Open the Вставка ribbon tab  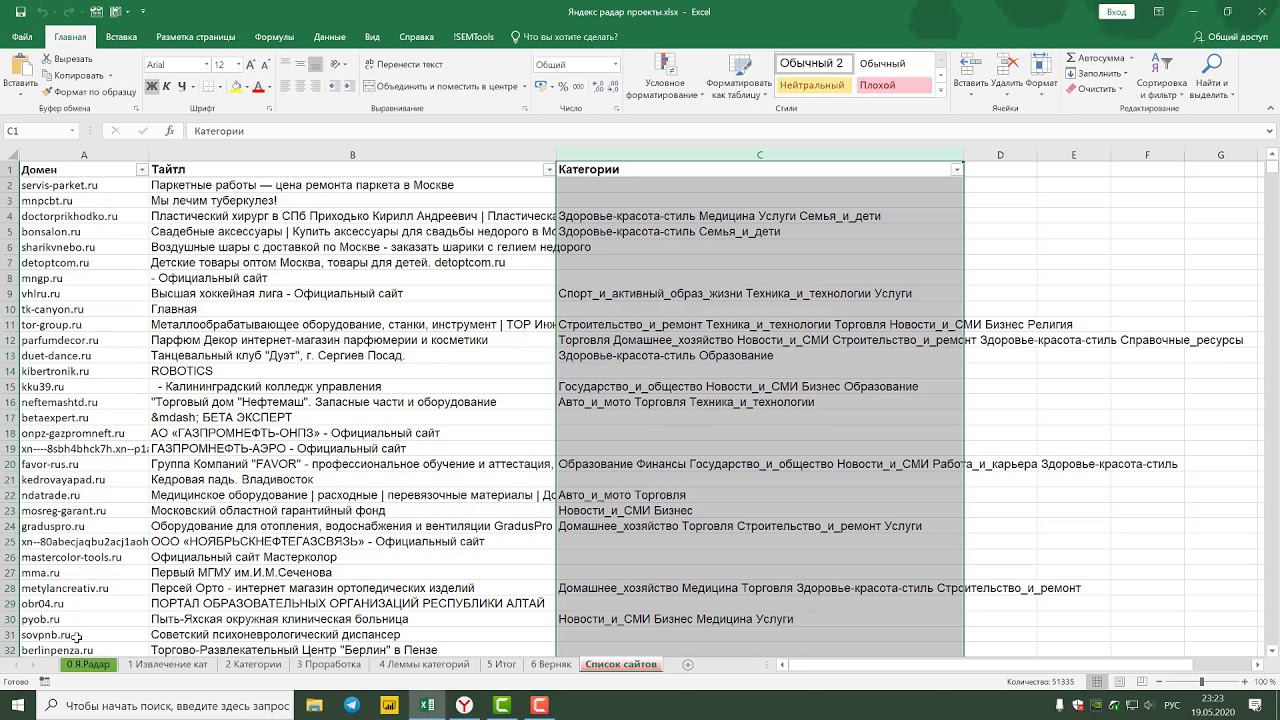pyautogui.click(x=121, y=37)
